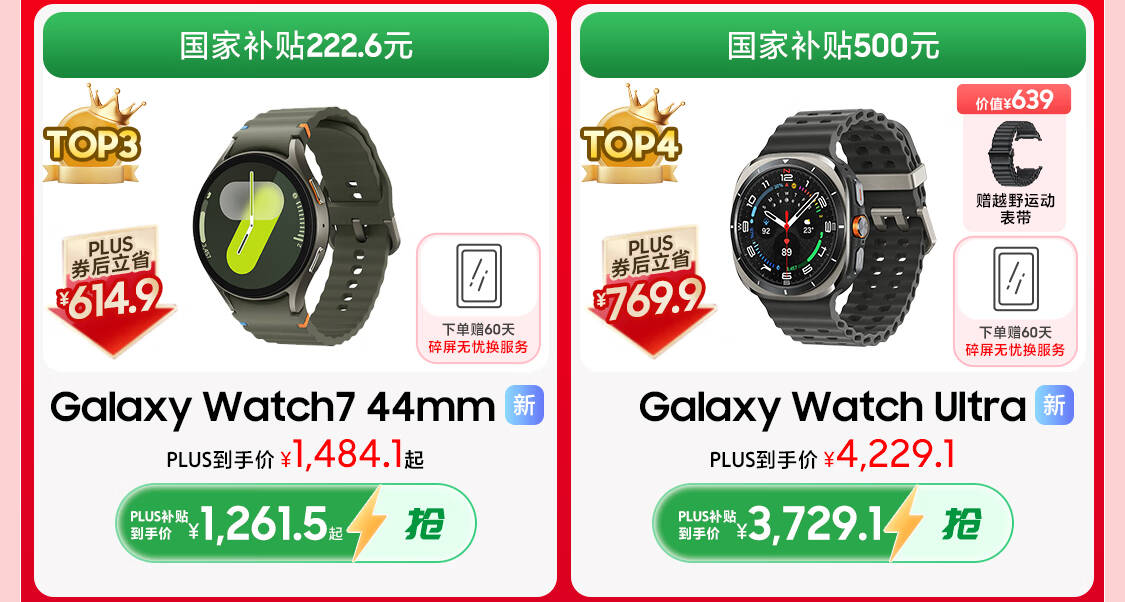Click the PLUS券后立省 ¥769.9 arrow tag

click(651, 291)
